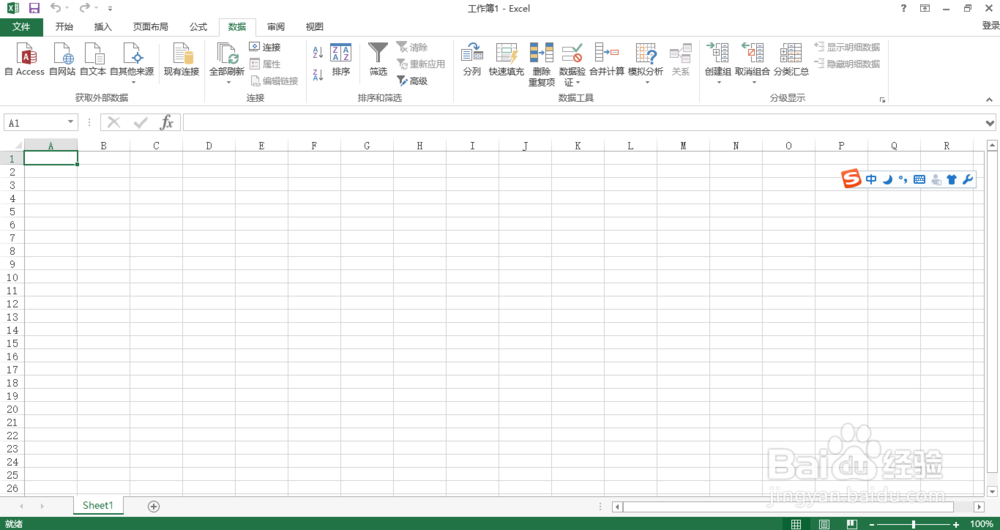The width and height of the screenshot is (1000, 530).
Task: Expand 取消组合 dropdown arrow
Action: (753, 82)
